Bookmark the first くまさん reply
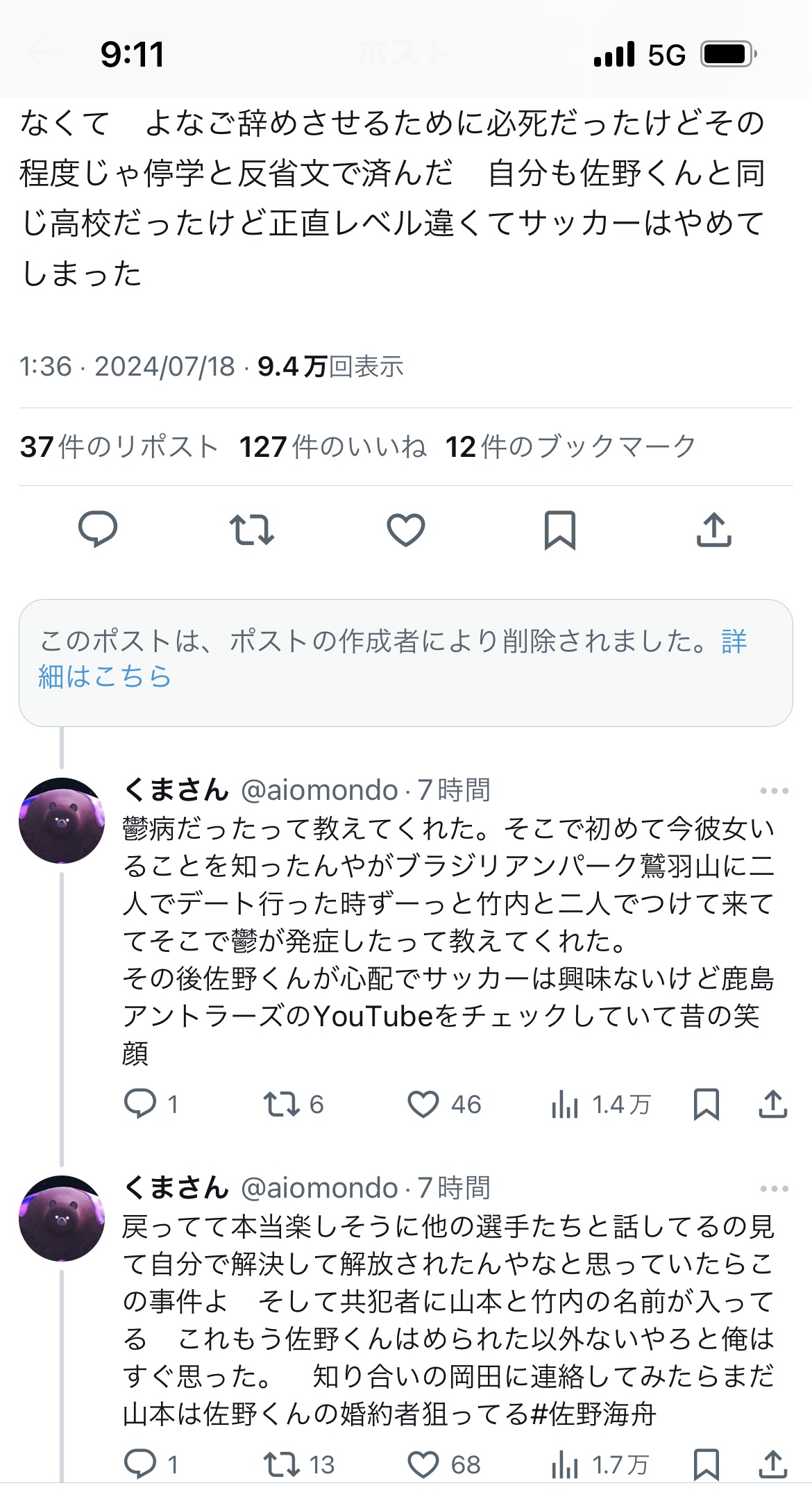812x1497 pixels. tap(707, 1104)
